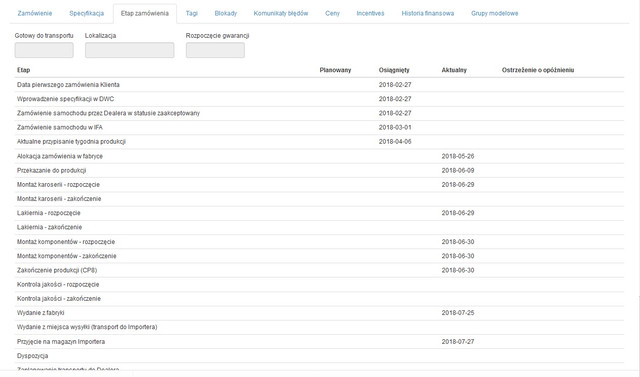Click the Gotowy do transportu input field
640x377 pixels.
(x=44, y=50)
